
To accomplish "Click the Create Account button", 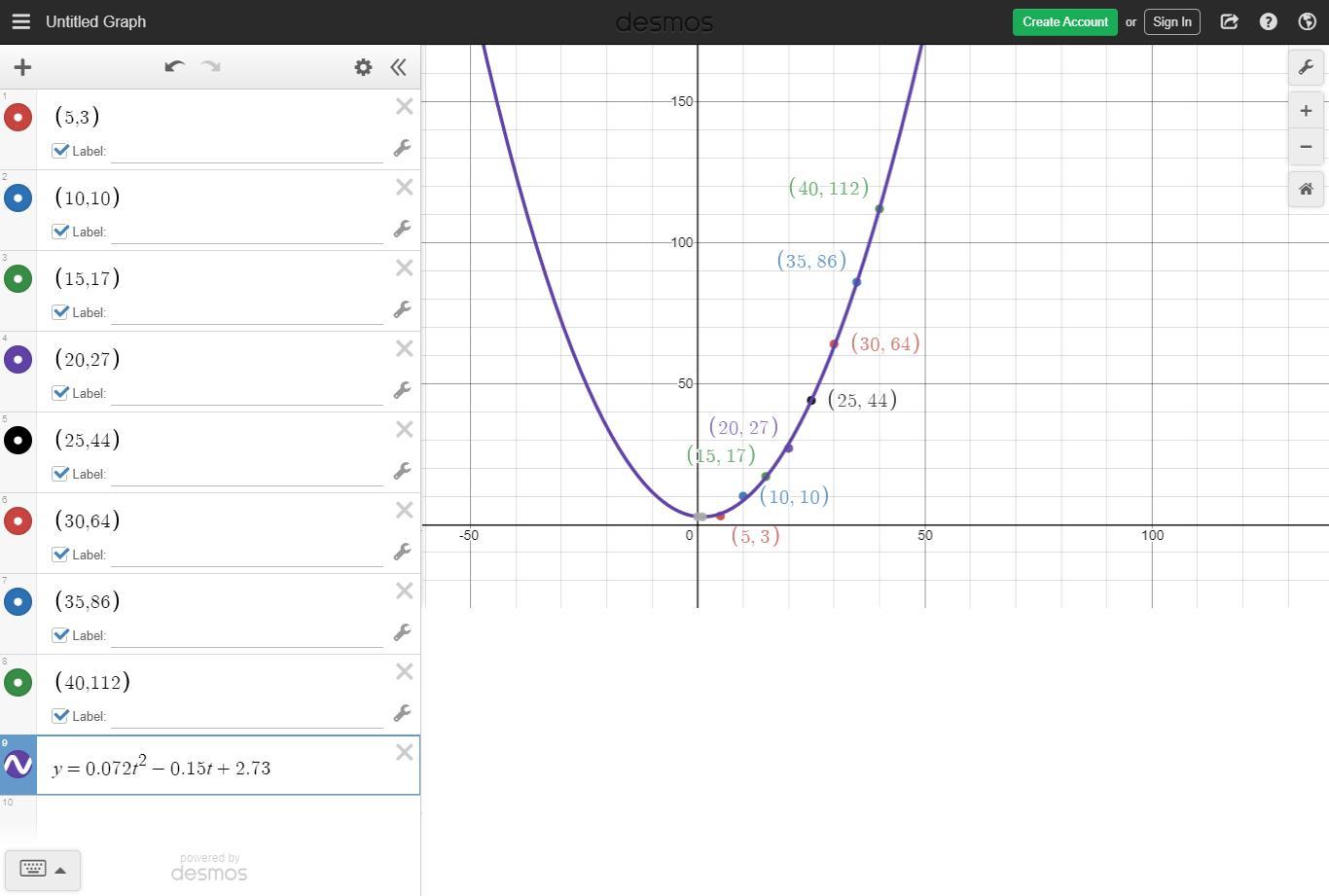I will coord(1064,21).
